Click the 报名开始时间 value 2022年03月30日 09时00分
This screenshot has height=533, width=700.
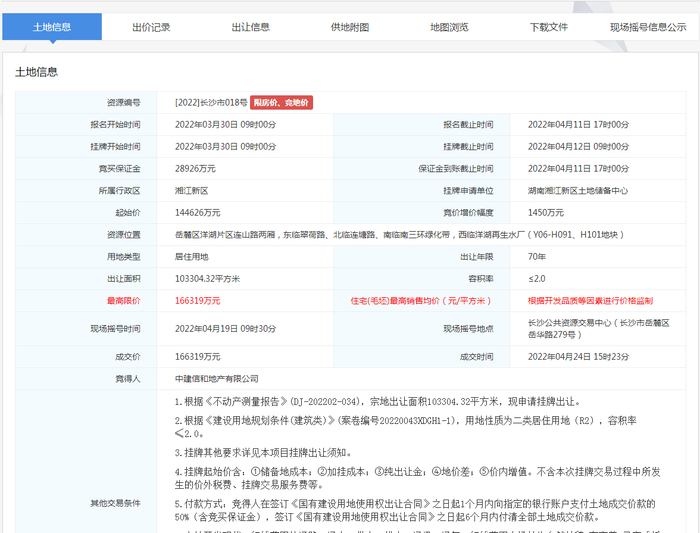[225, 125]
